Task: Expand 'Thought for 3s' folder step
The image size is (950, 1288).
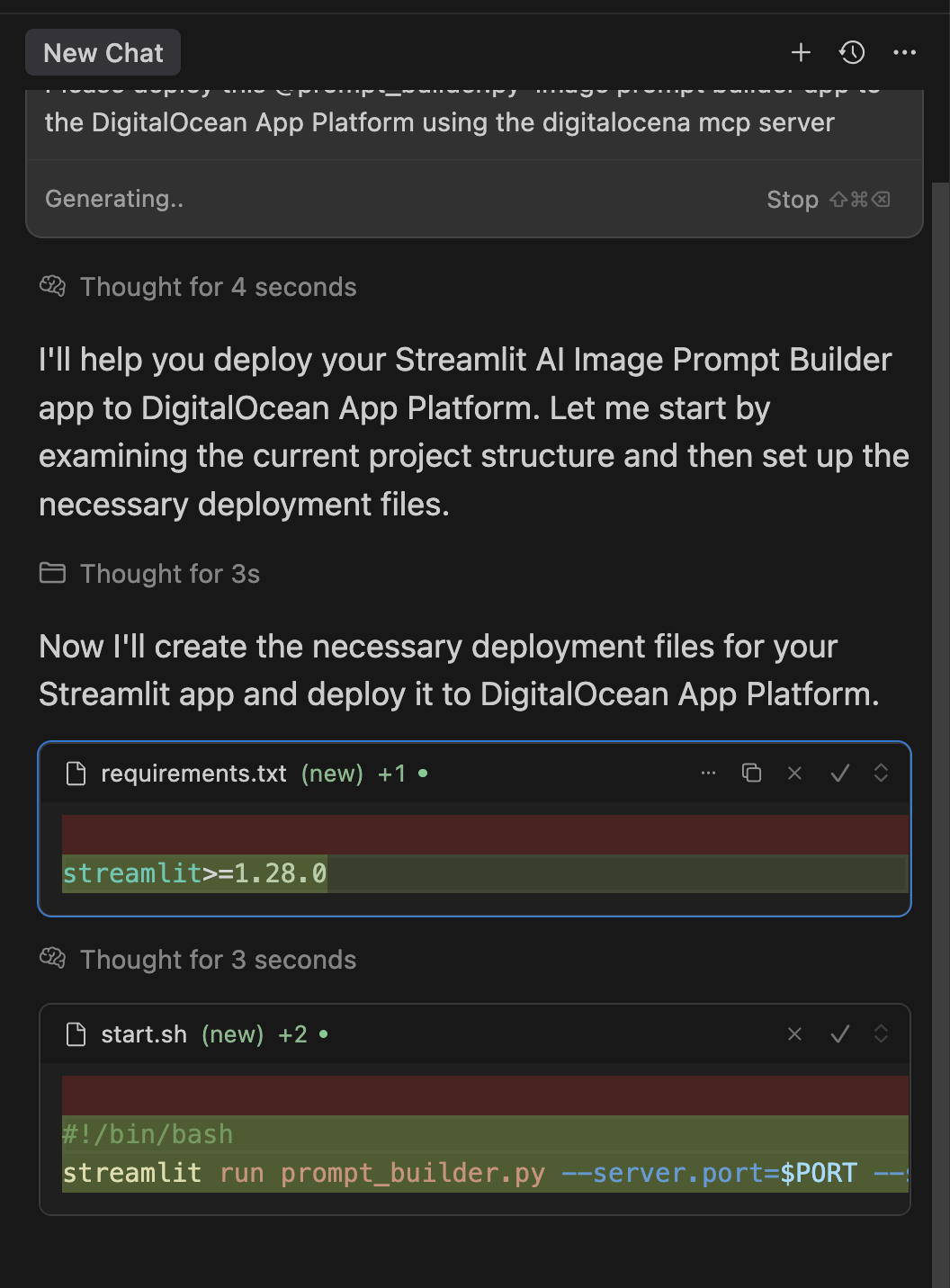Action: point(169,574)
